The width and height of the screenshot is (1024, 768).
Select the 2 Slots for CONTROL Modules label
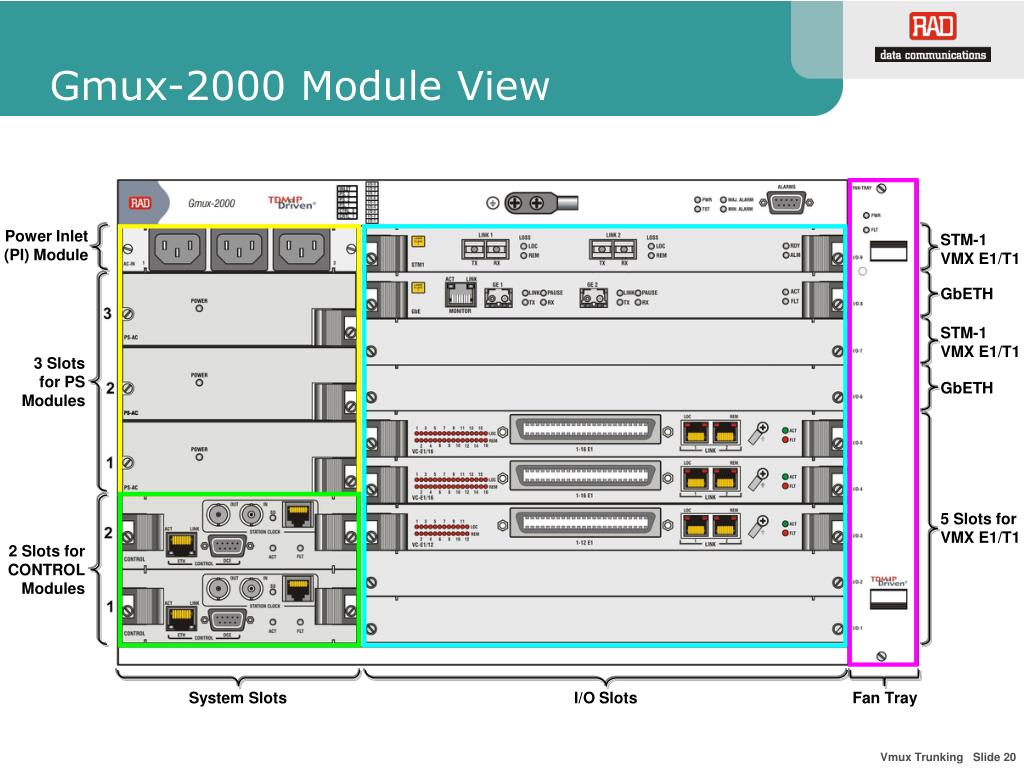(x=46, y=569)
